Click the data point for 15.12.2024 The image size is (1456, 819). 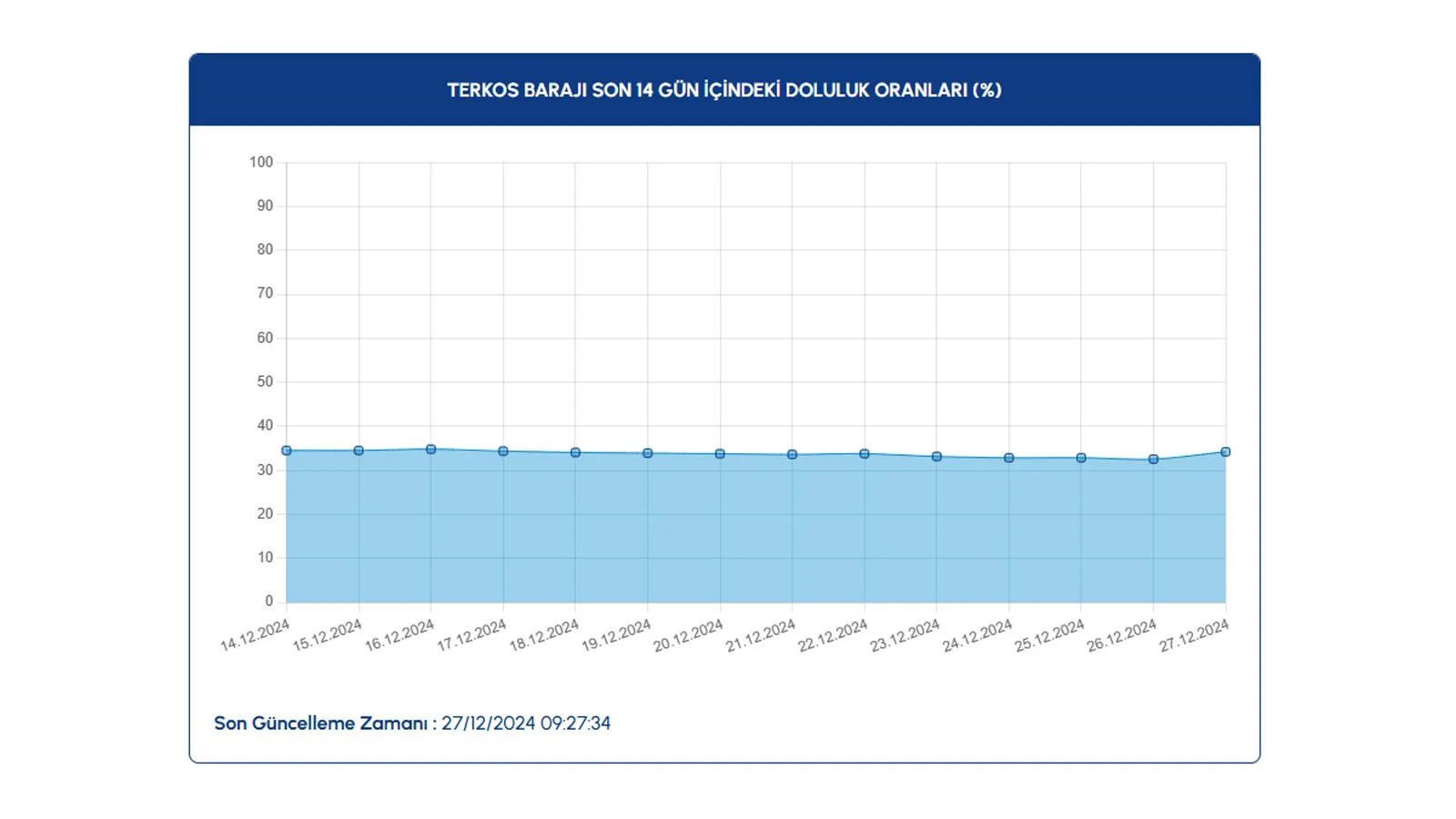point(359,450)
